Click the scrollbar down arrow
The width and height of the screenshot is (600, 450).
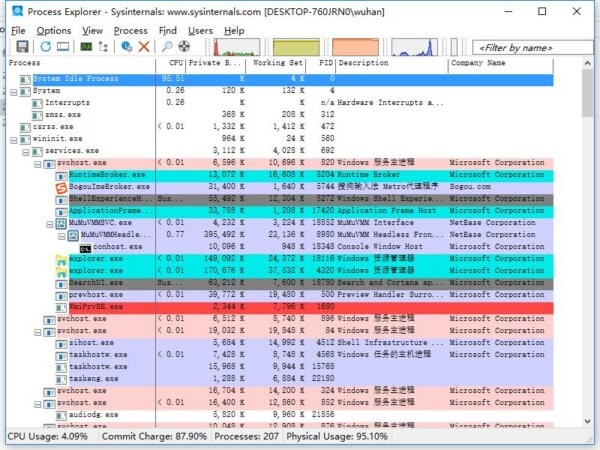coord(588,421)
